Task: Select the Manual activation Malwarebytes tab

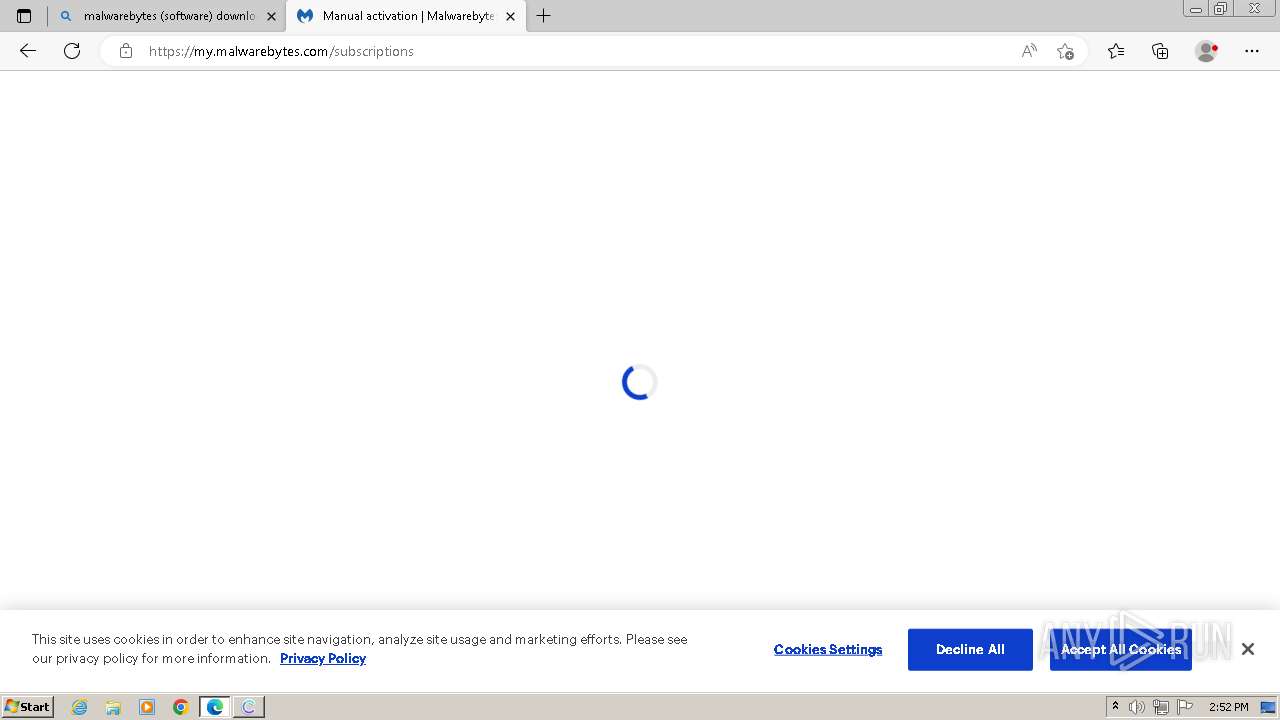Action: coord(405,16)
